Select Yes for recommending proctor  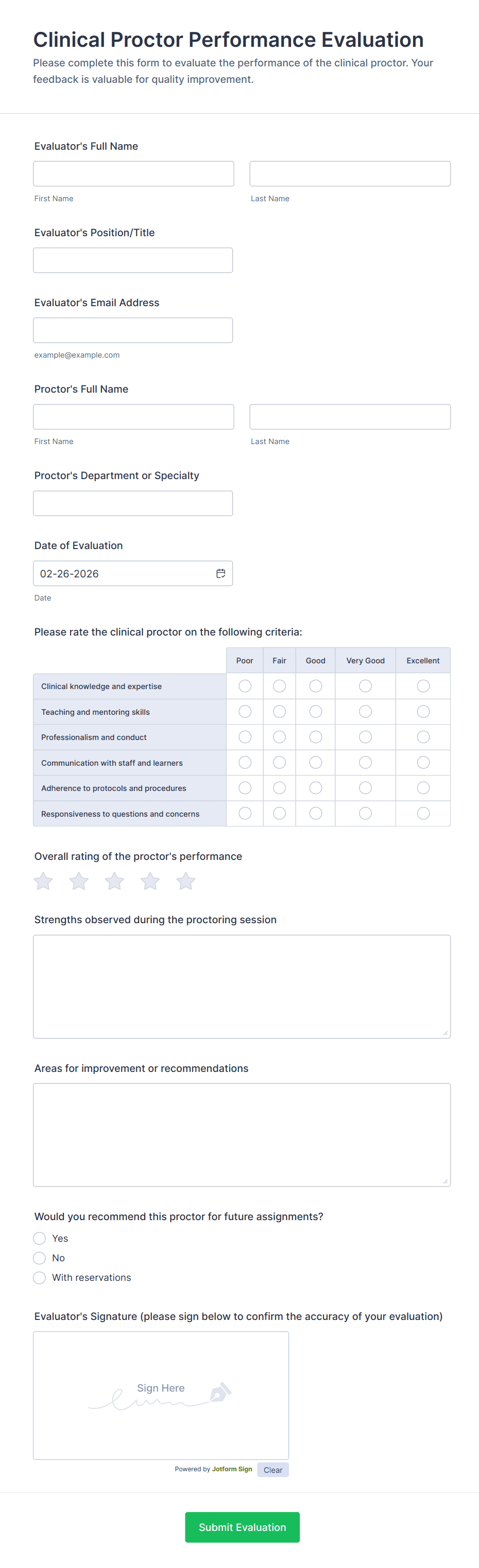tap(40, 1238)
